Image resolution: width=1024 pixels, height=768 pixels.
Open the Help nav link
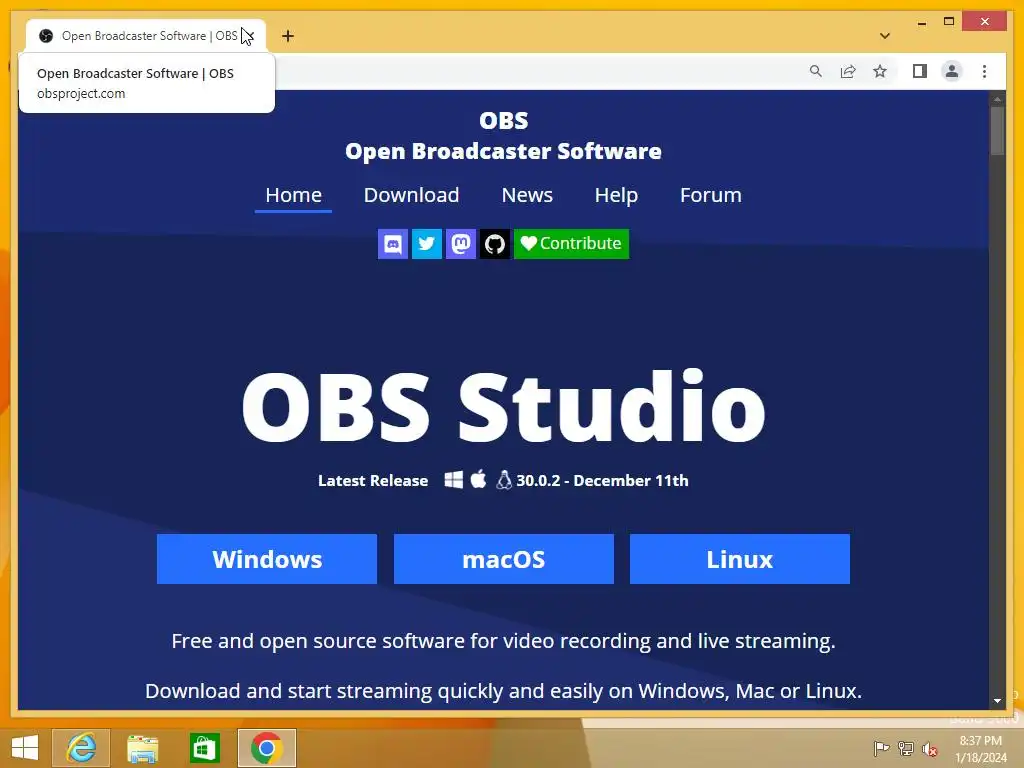tap(616, 195)
